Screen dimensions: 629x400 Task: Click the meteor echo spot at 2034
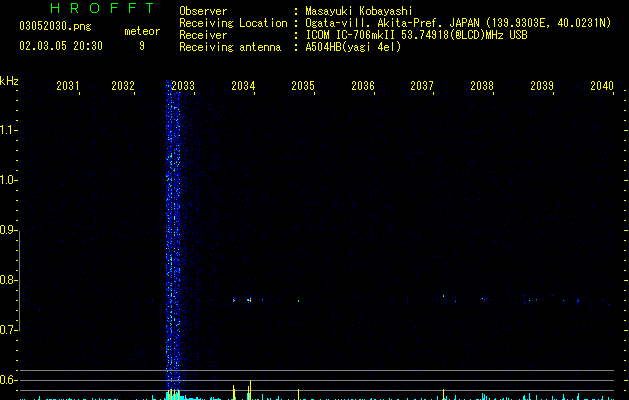pyautogui.click(x=250, y=300)
